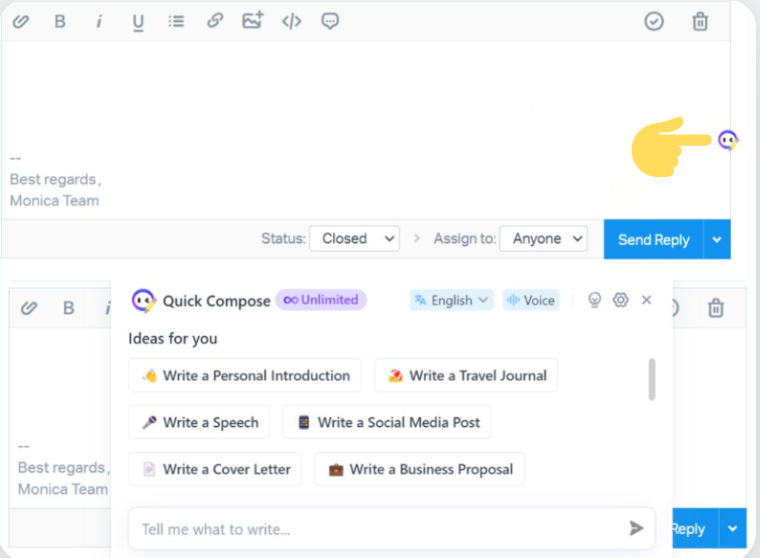Expand lower Reply options arrow

733,528
